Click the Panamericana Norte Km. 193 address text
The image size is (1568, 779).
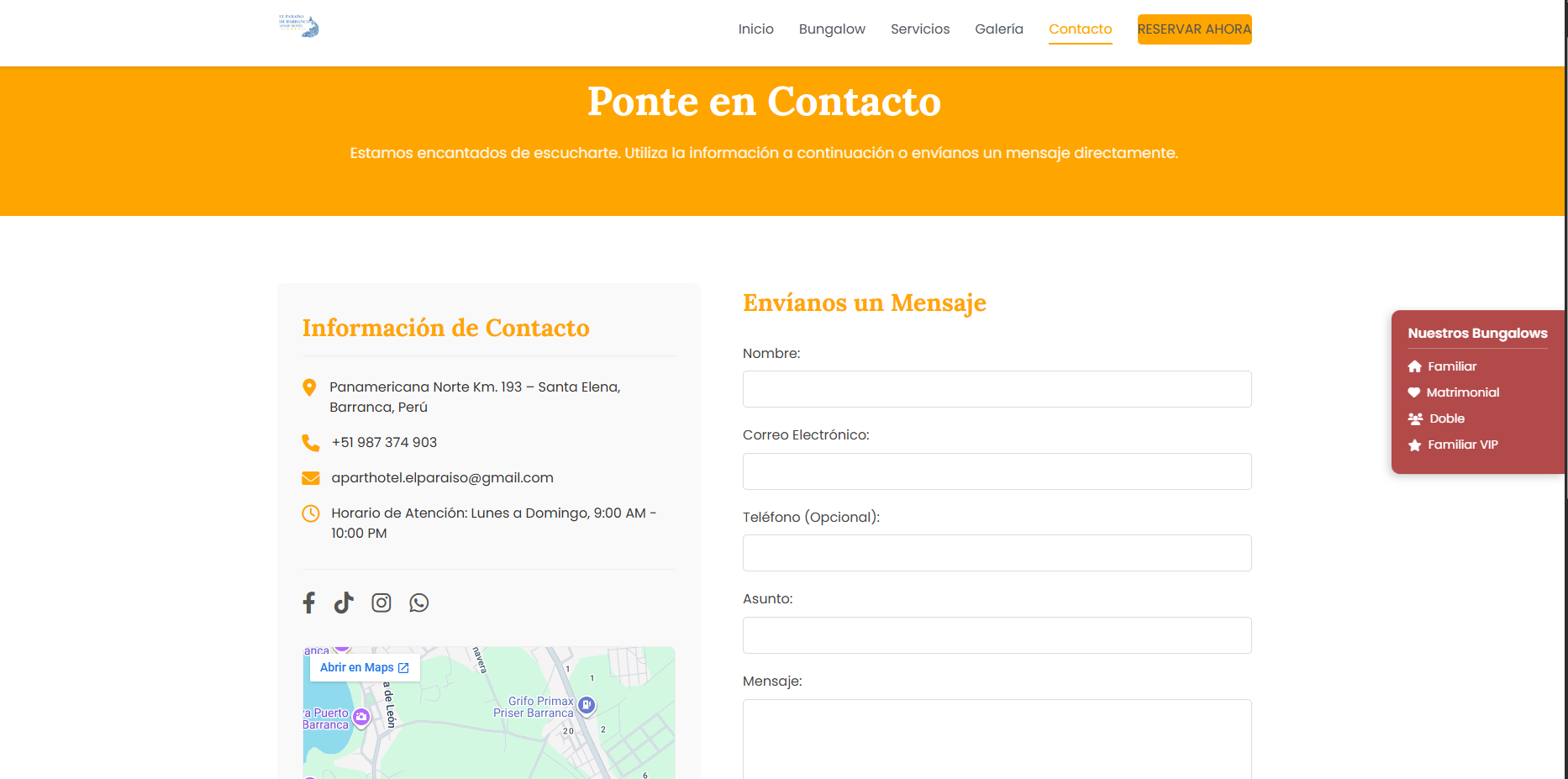click(x=475, y=397)
